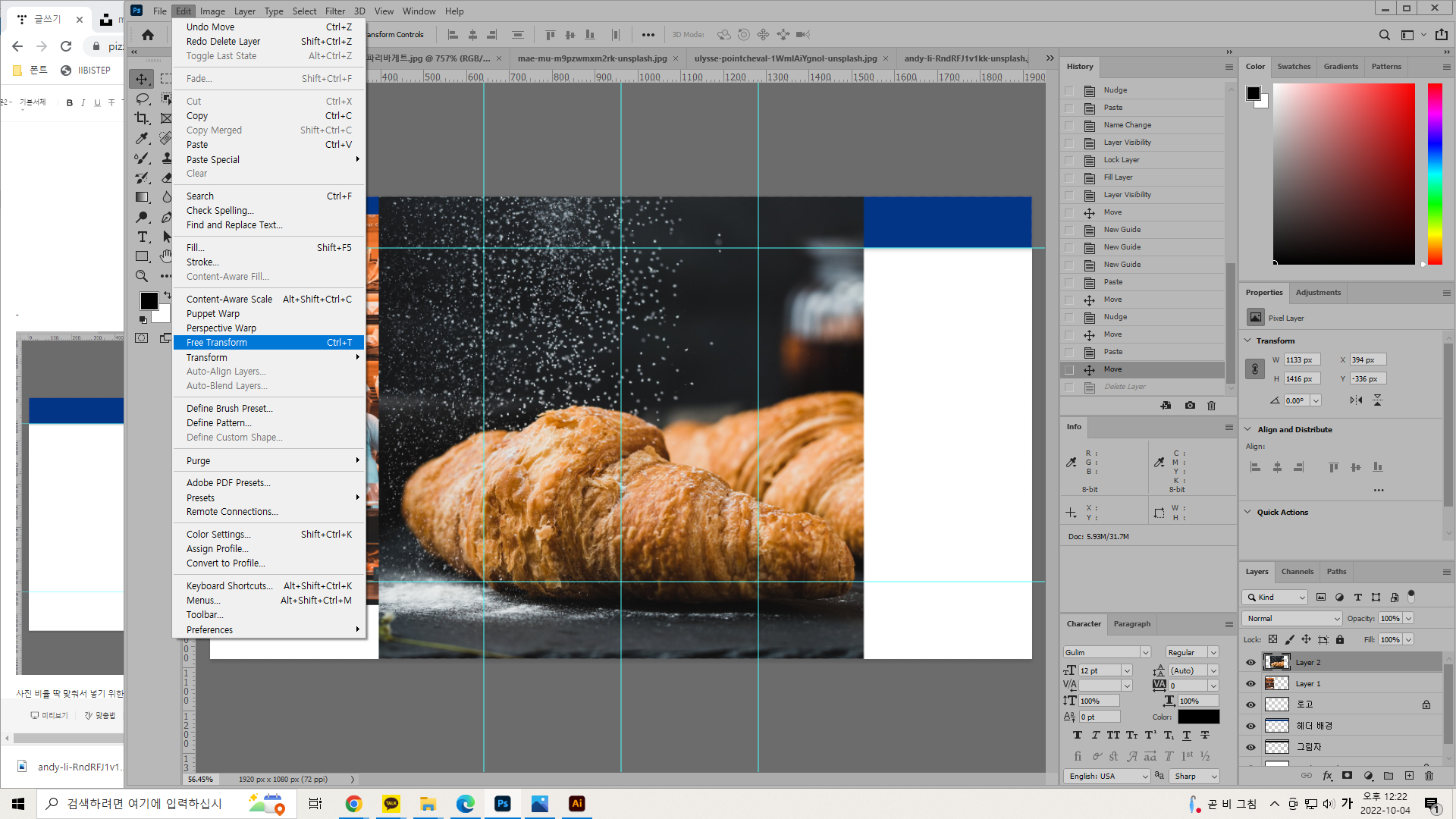Click the Home icon in options bar

click(148, 35)
